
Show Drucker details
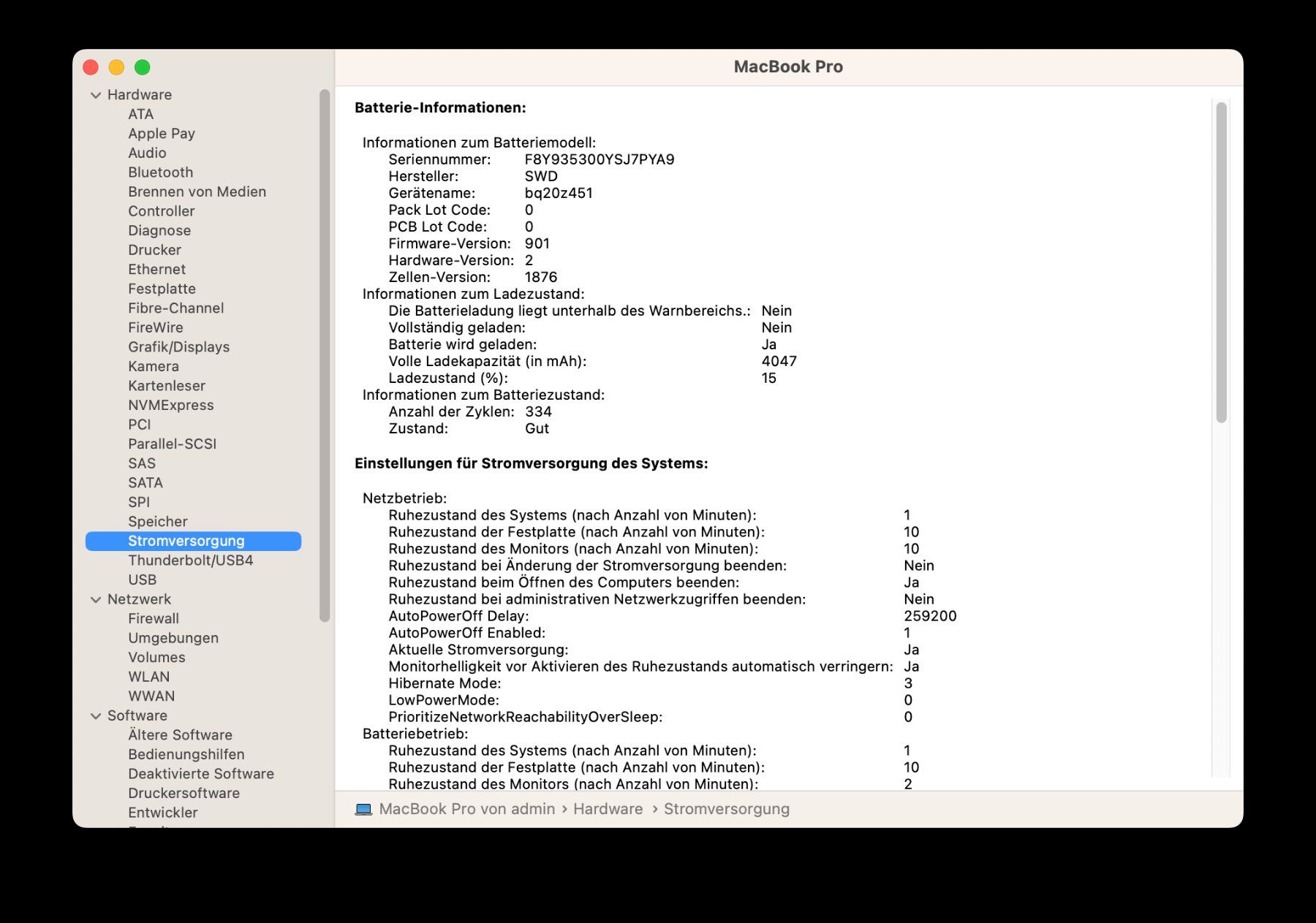[x=155, y=250]
